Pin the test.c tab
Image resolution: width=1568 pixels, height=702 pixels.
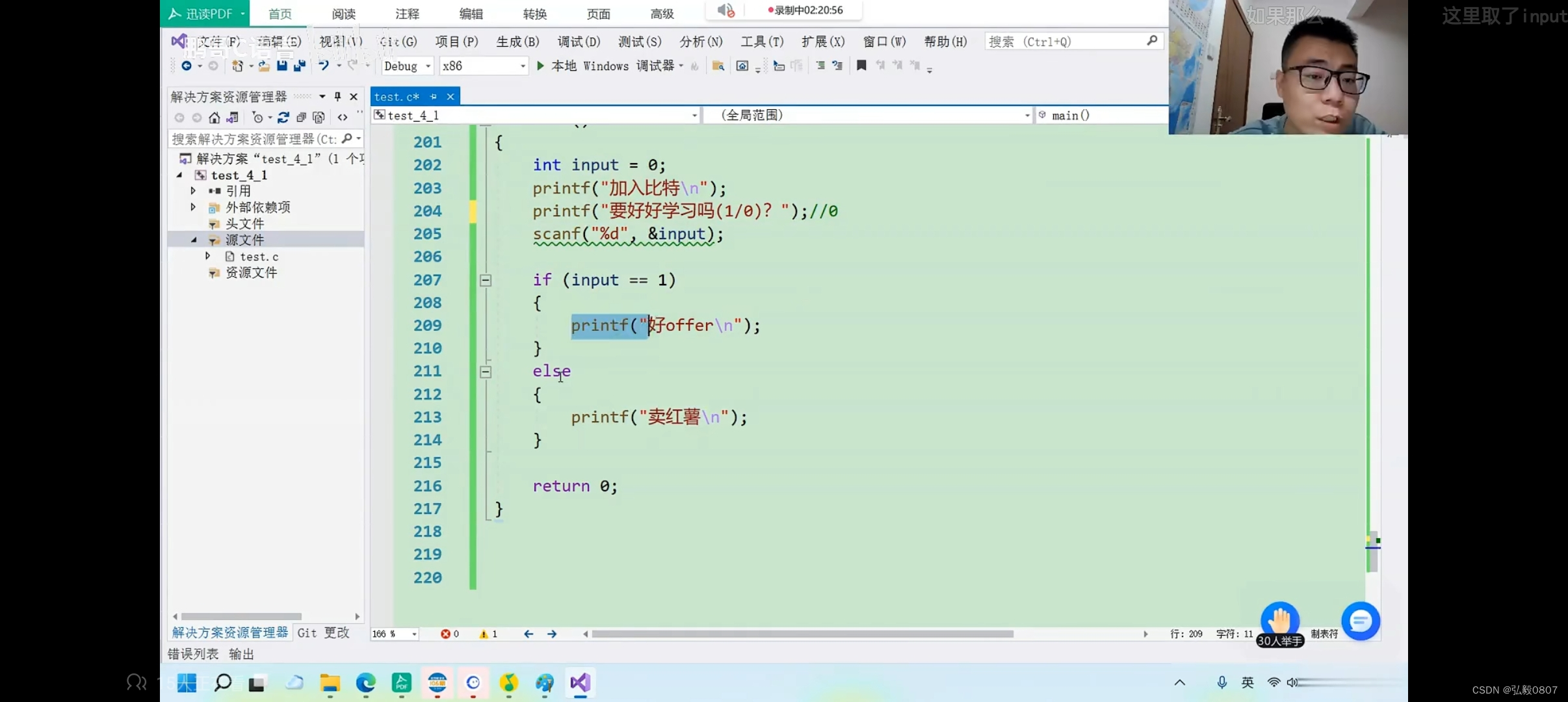(x=434, y=97)
